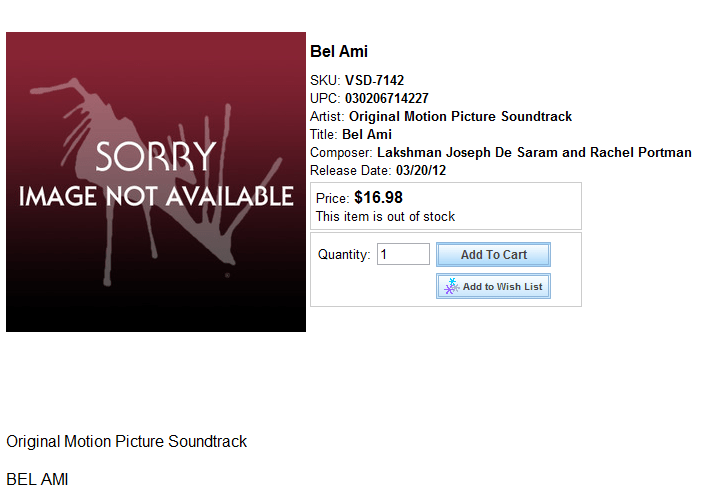Click the Bel Ami product heading
This screenshot has height=491, width=704.
click(339, 51)
